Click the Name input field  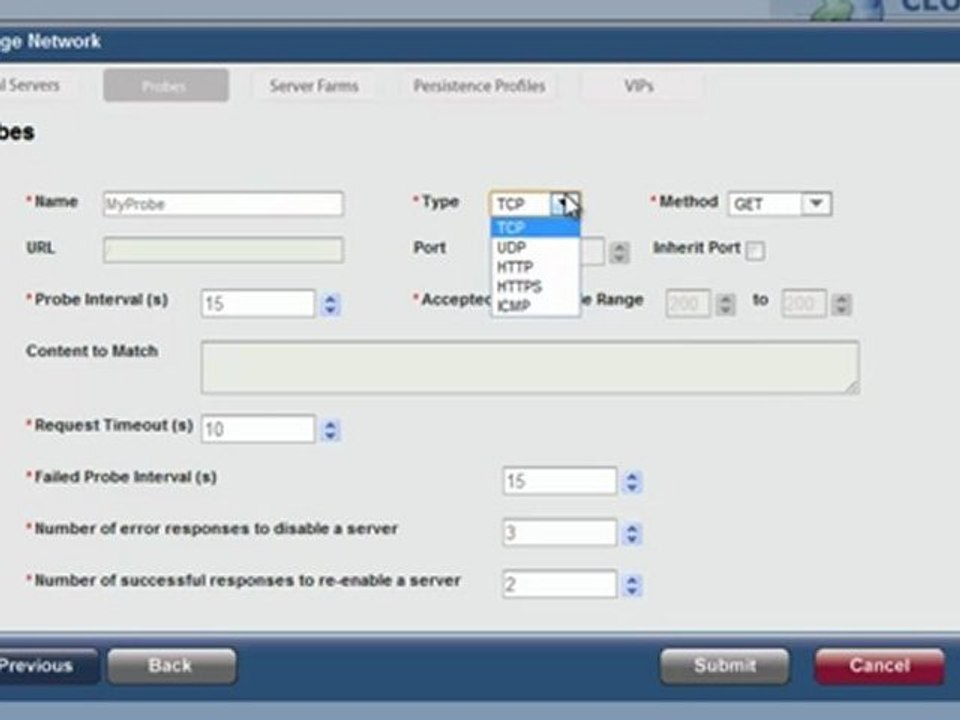[x=223, y=204]
